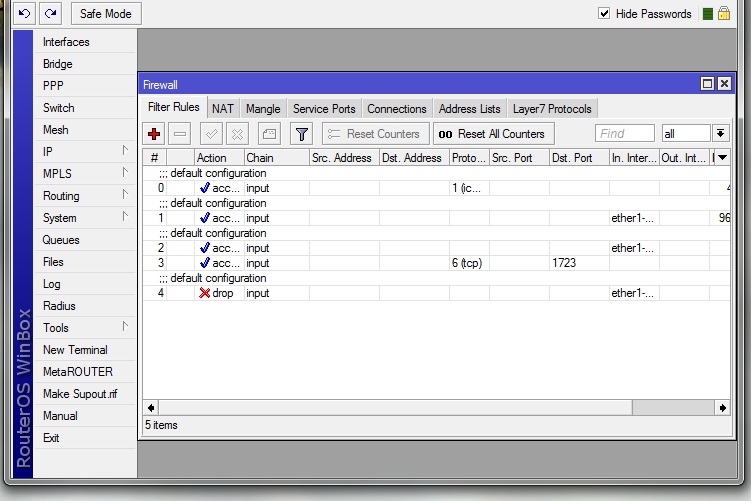Image resolution: width=756 pixels, height=504 pixels.
Task: Expand the Tools submenu arrow
Action: (x=125, y=326)
